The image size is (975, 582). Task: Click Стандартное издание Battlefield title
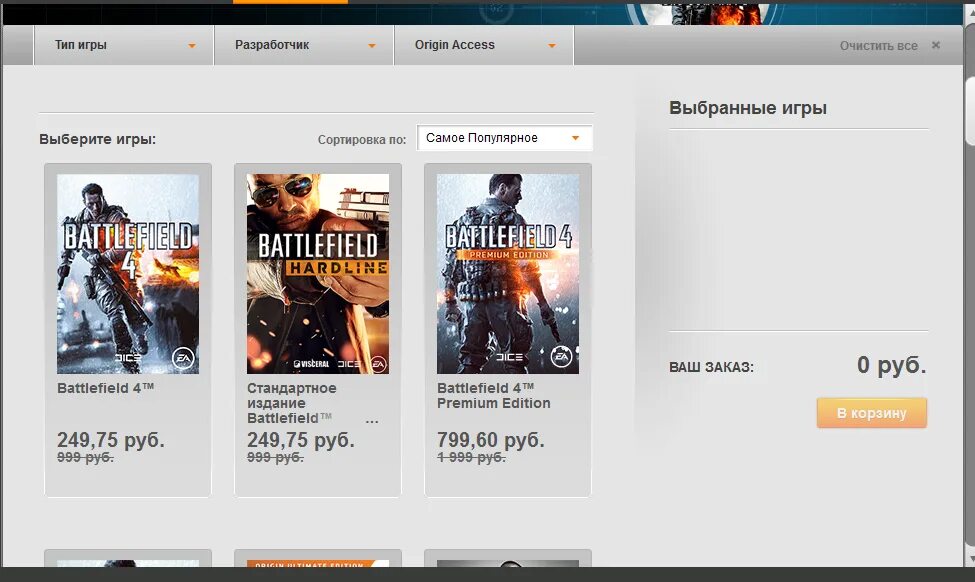[292, 403]
